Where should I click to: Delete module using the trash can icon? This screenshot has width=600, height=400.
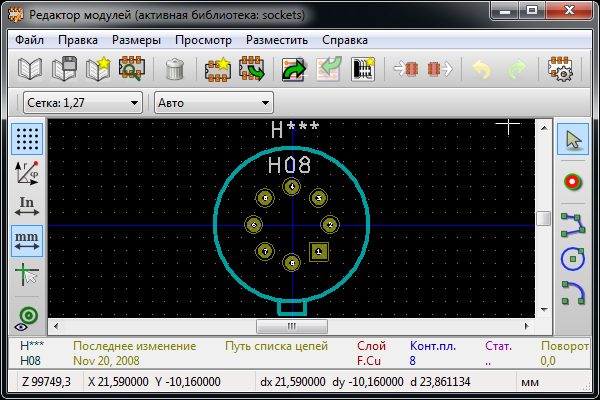point(174,69)
